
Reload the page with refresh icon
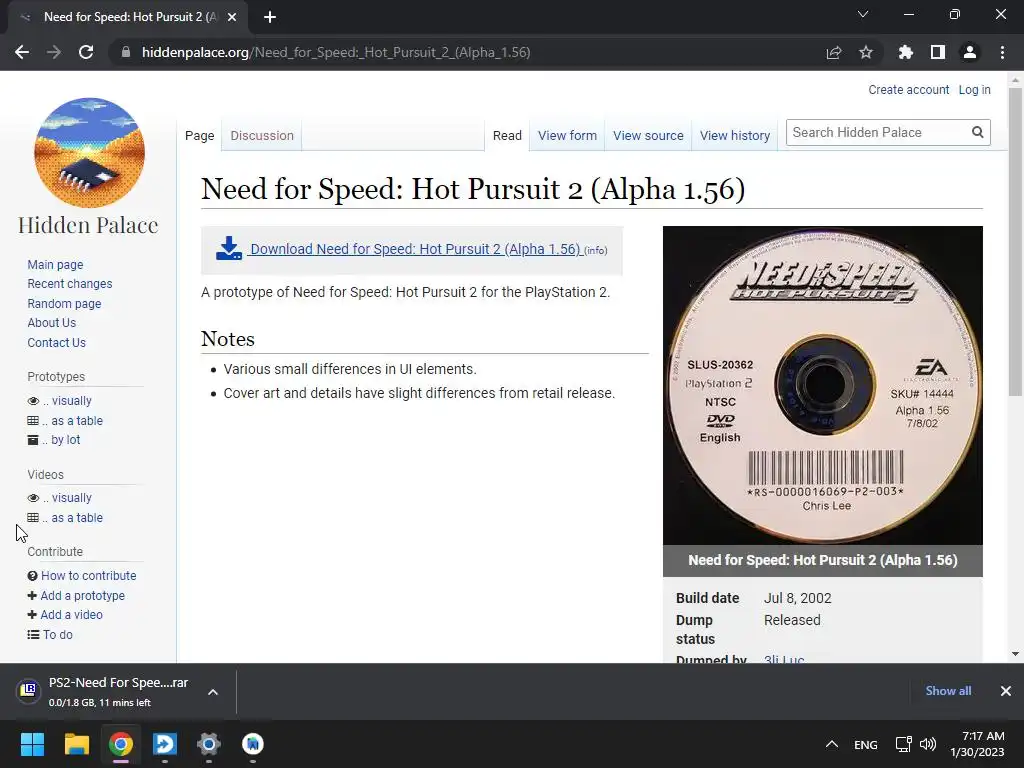tap(86, 52)
